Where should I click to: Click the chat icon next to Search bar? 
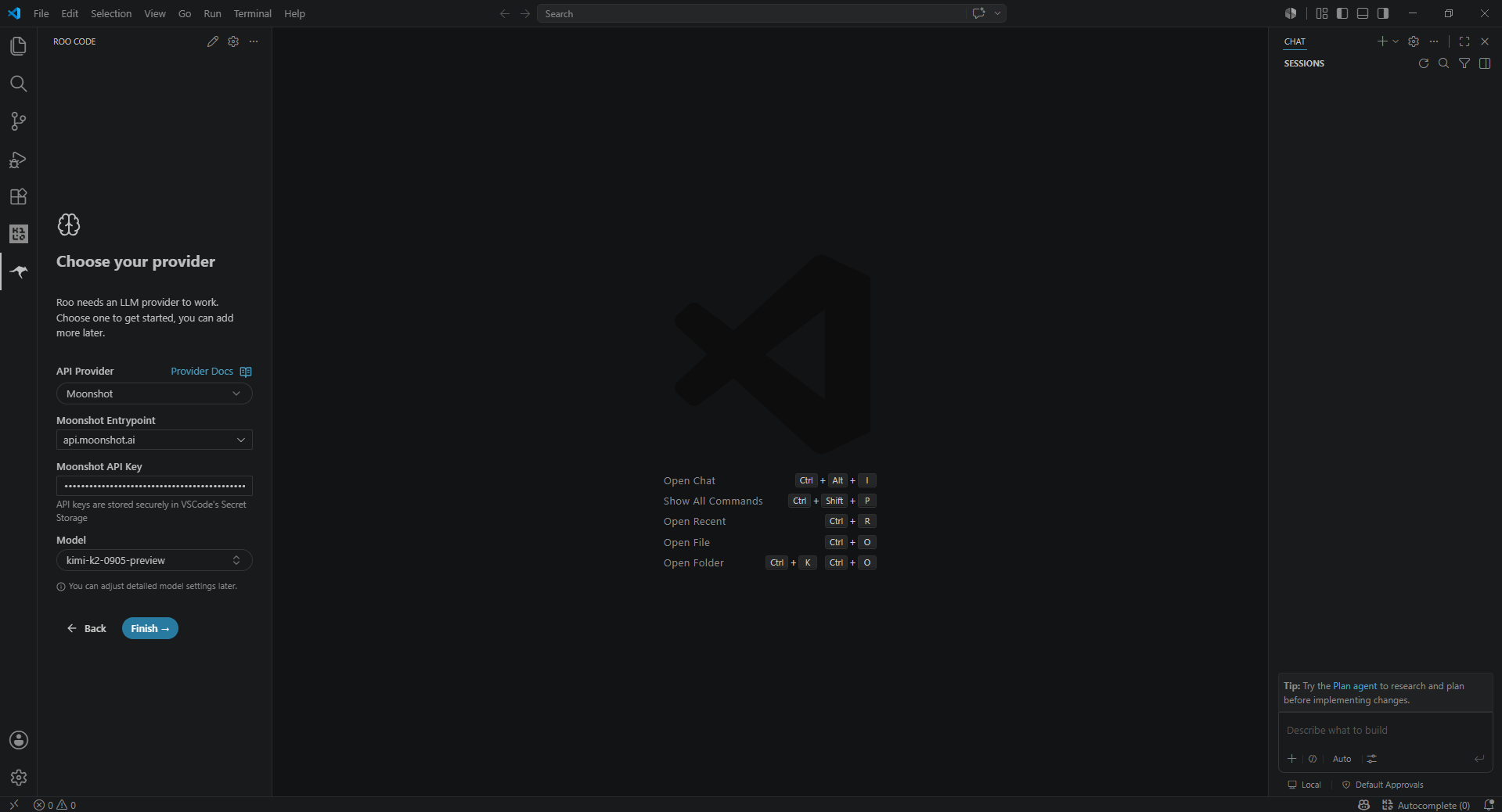tap(978, 13)
